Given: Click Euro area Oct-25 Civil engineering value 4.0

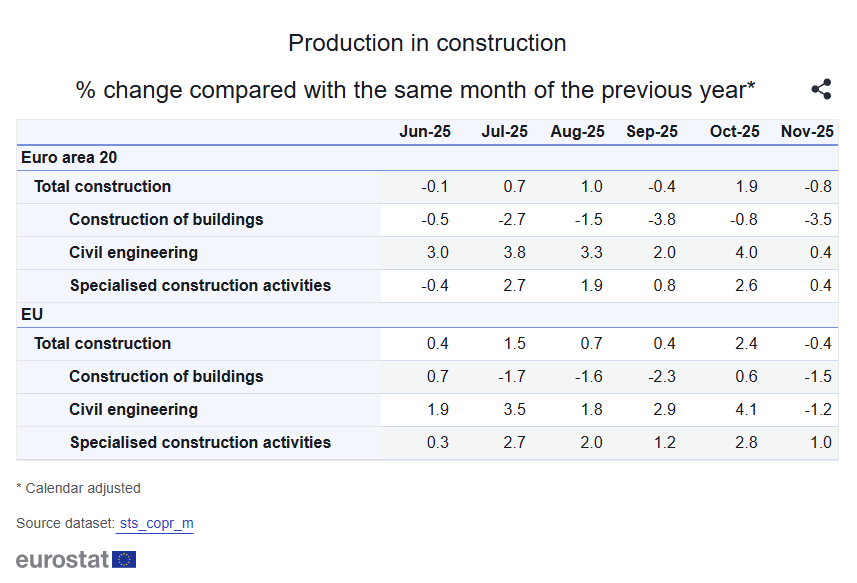Looking at the screenshot, I should click(x=746, y=253).
